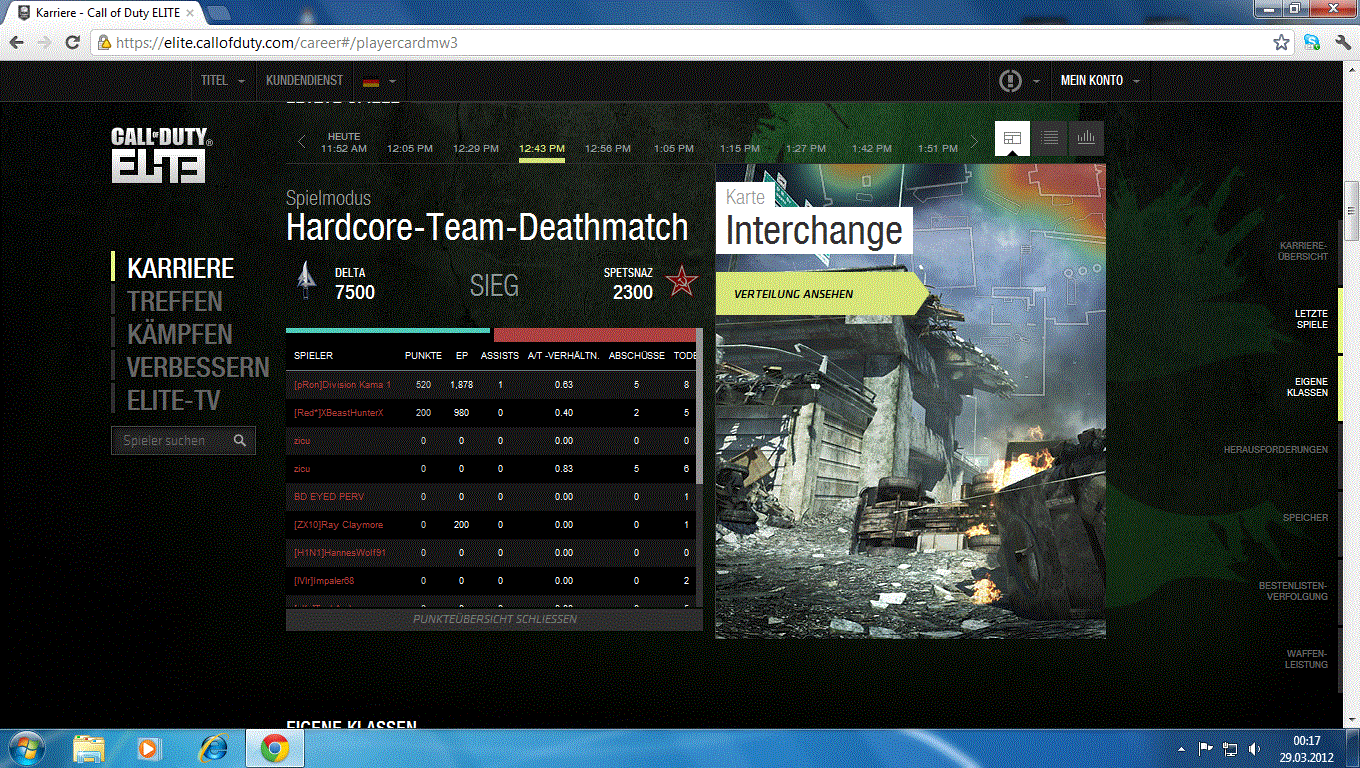
Task: Click the VERTEILUNG ANSEHEN button
Action: pyautogui.click(x=794, y=295)
